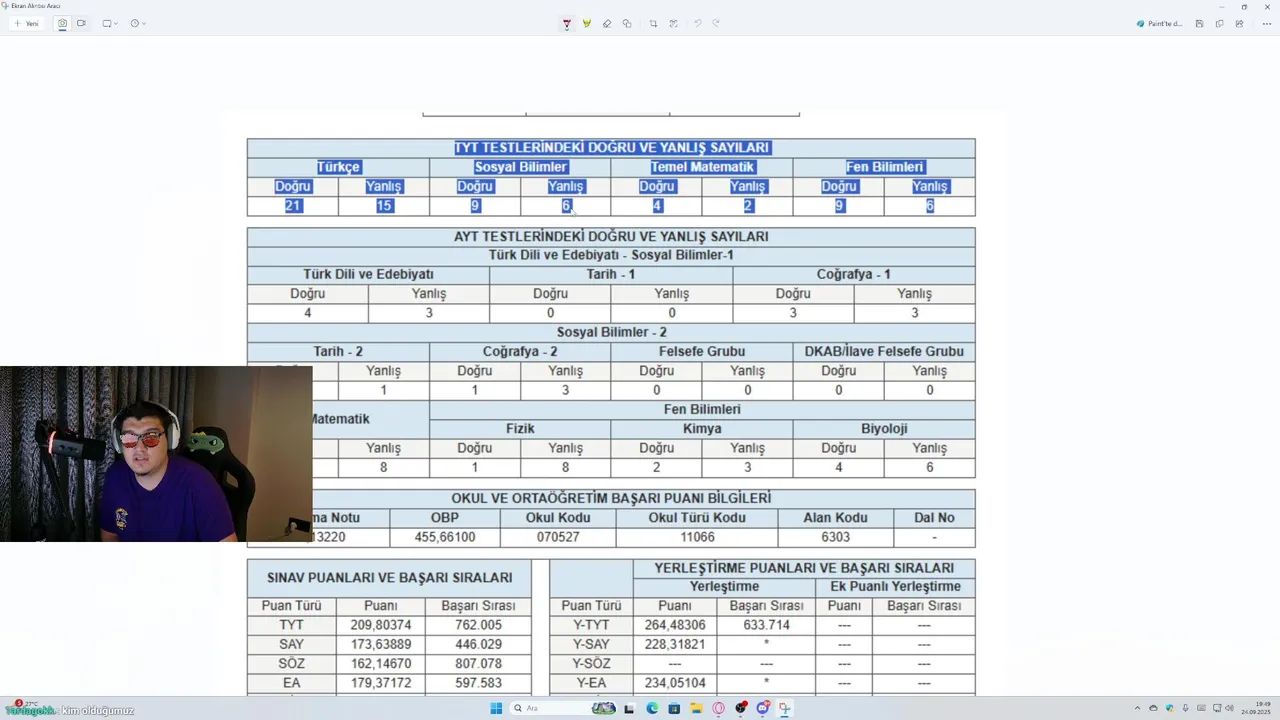Click the Okul Kodu value 070527
This screenshot has height=720, width=1280.
pos(558,537)
